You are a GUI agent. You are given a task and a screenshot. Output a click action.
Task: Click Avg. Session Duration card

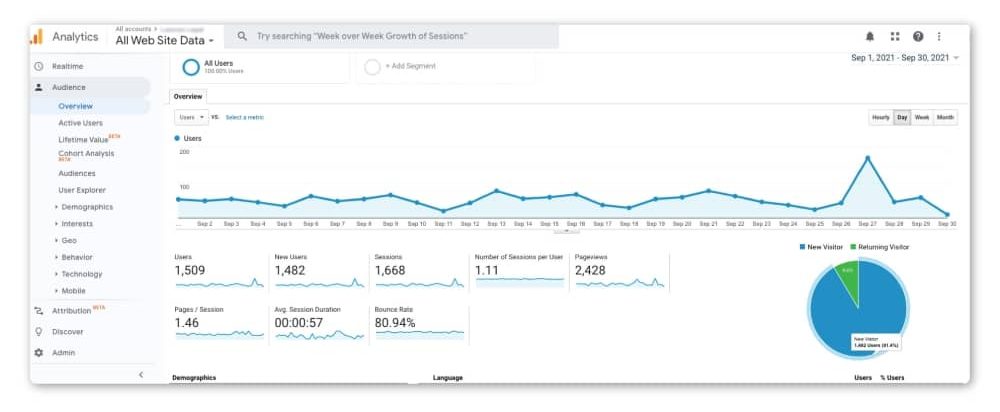(320, 324)
